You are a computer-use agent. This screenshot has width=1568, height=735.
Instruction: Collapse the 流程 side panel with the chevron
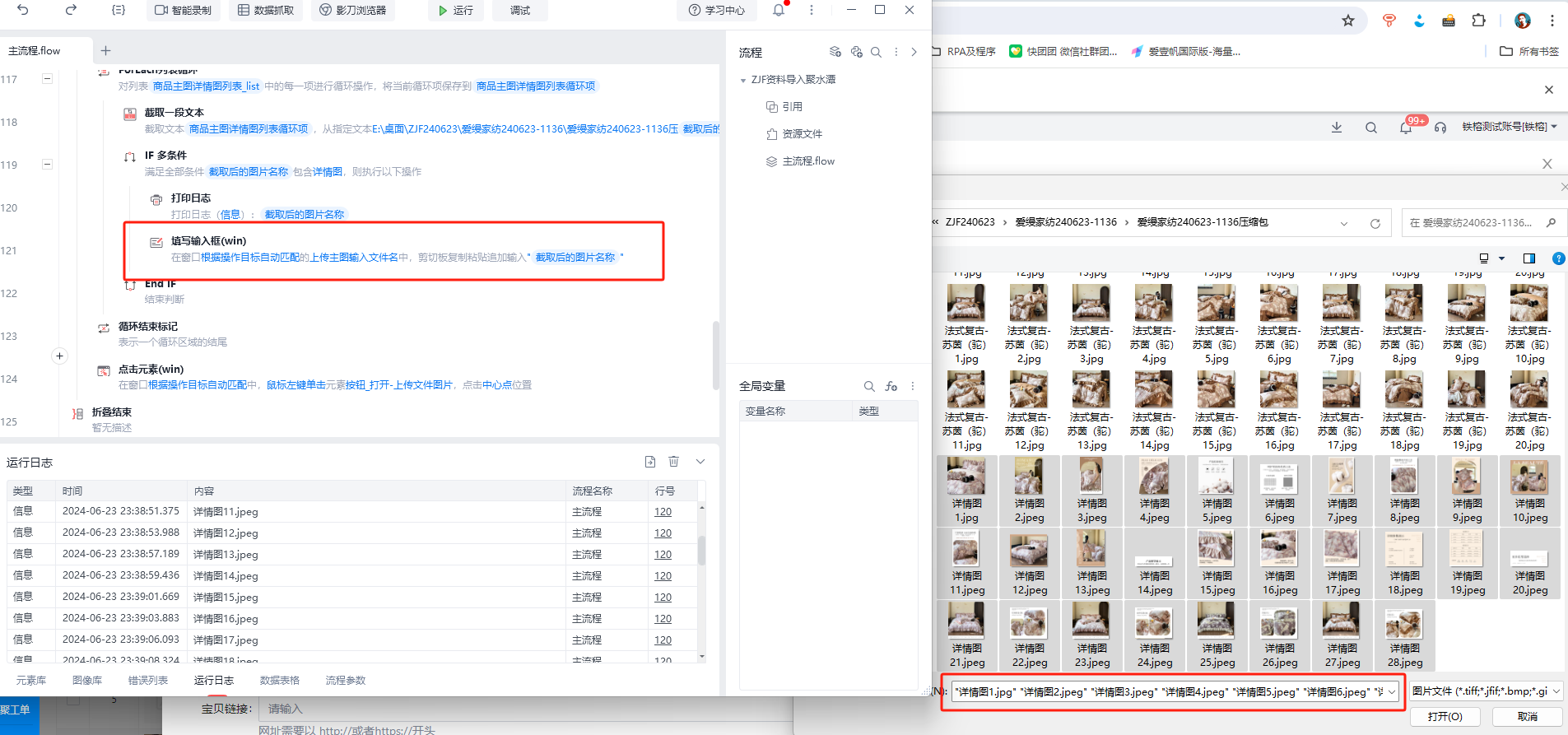(914, 52)
